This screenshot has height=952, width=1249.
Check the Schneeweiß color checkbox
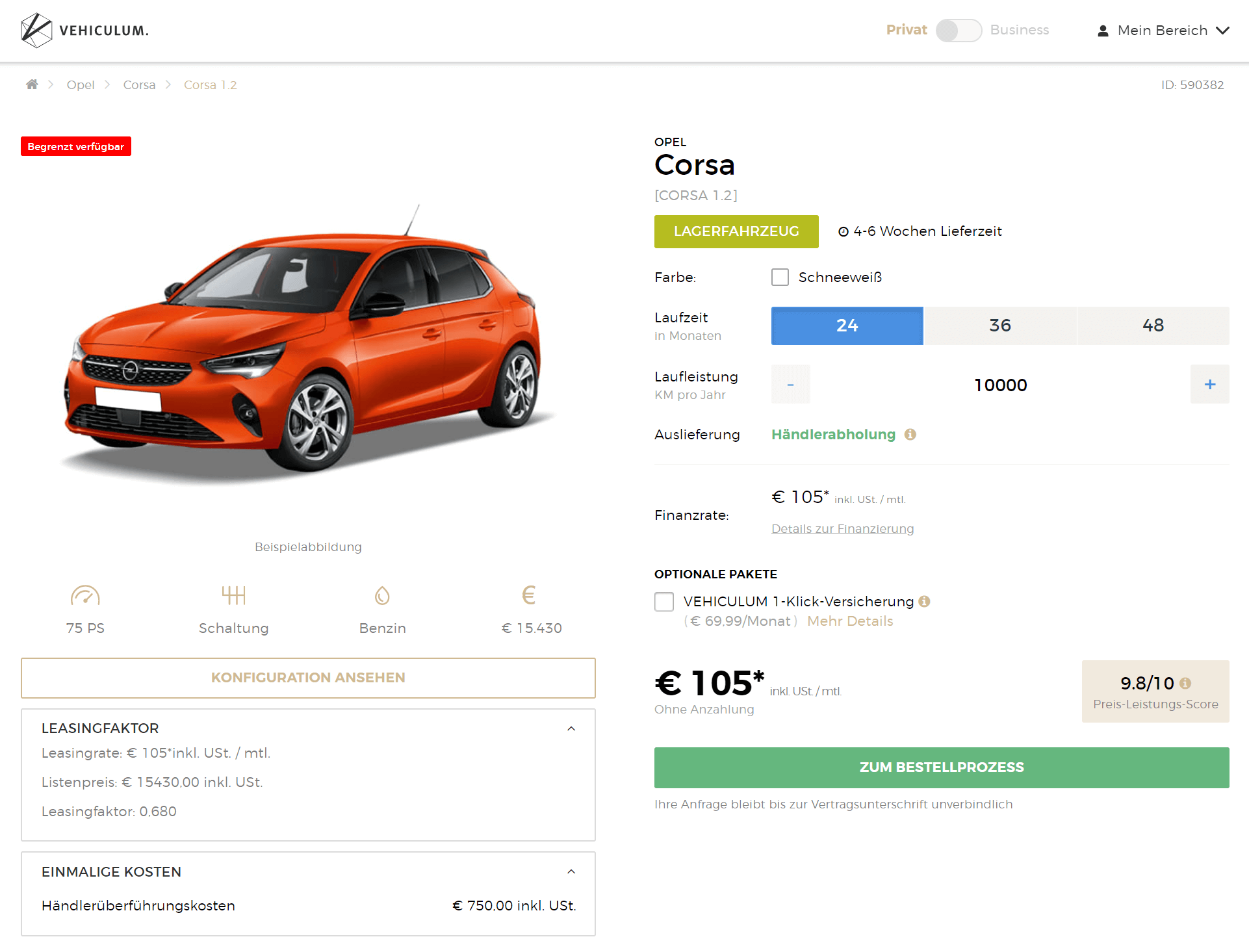click(780, 277)
